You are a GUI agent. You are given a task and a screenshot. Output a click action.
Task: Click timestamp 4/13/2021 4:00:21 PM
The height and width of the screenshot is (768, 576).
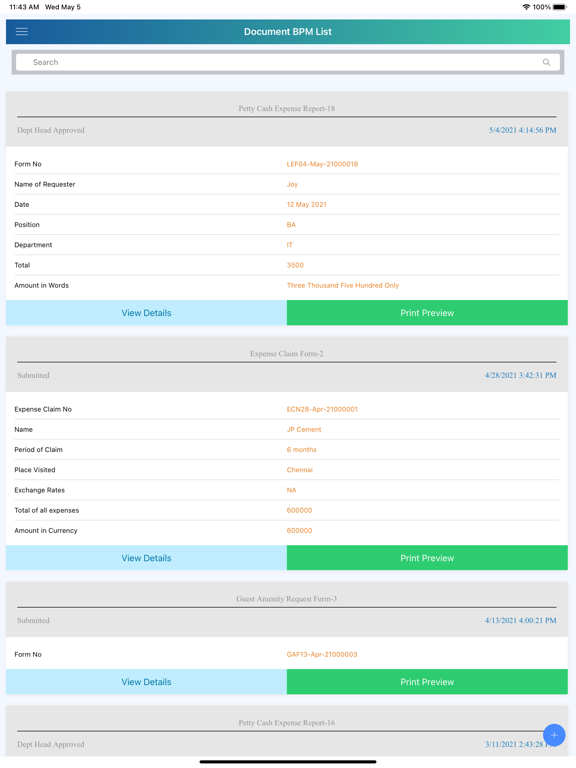[521, 620]
